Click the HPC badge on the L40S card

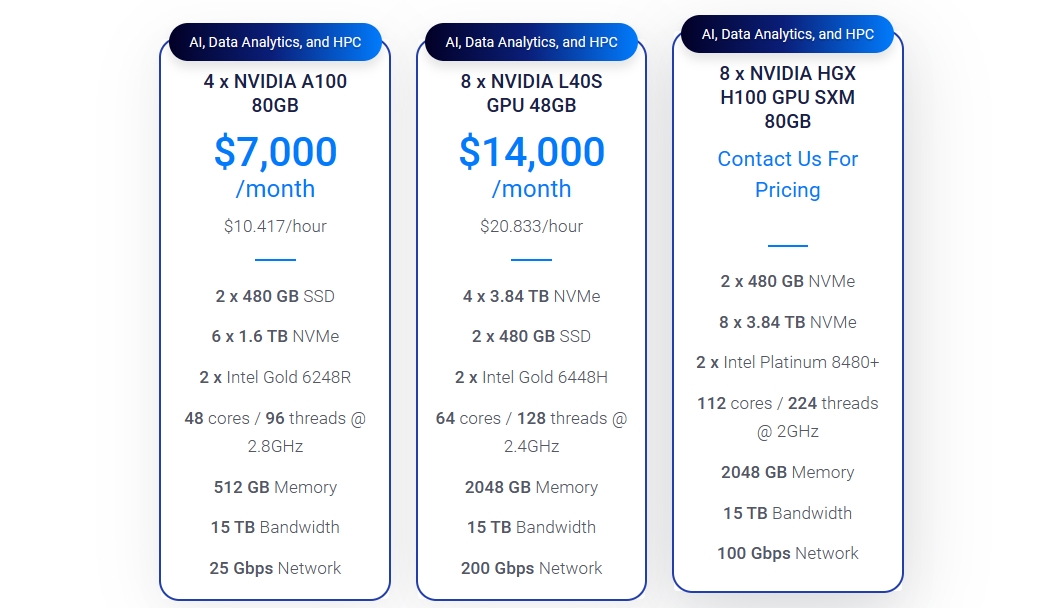(531, 42)
